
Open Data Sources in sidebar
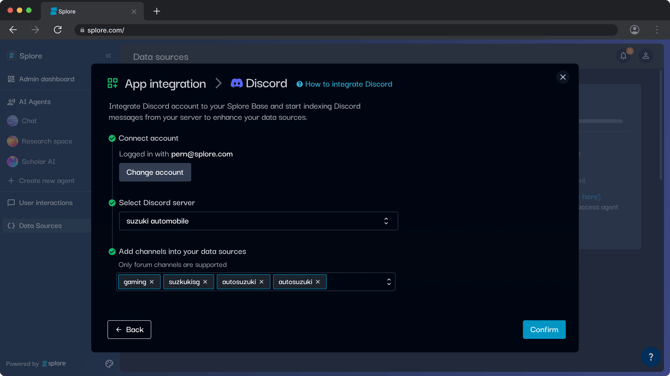(46, 226)
